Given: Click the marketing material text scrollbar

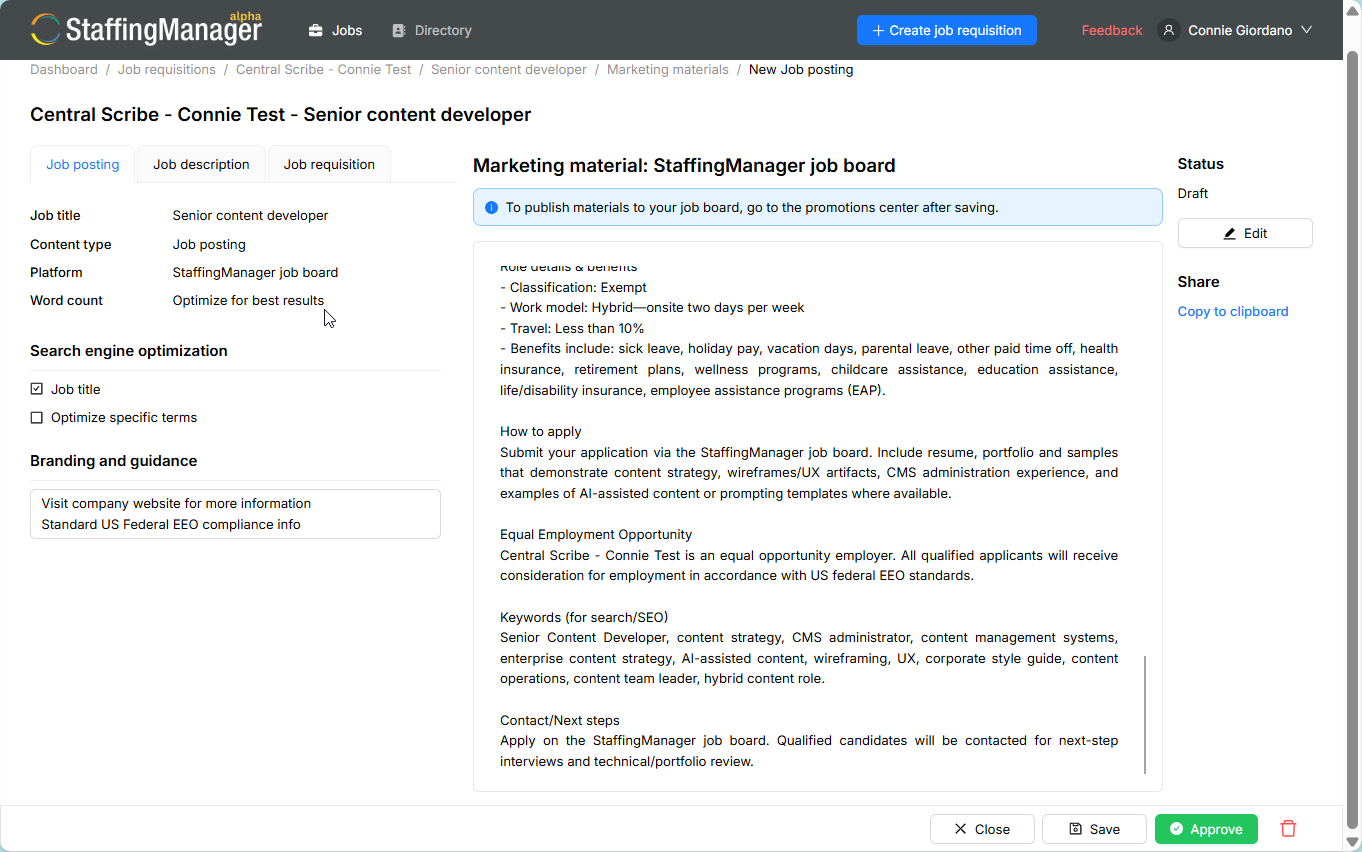Looking at the screenshot, I should tap(1145, 715).
